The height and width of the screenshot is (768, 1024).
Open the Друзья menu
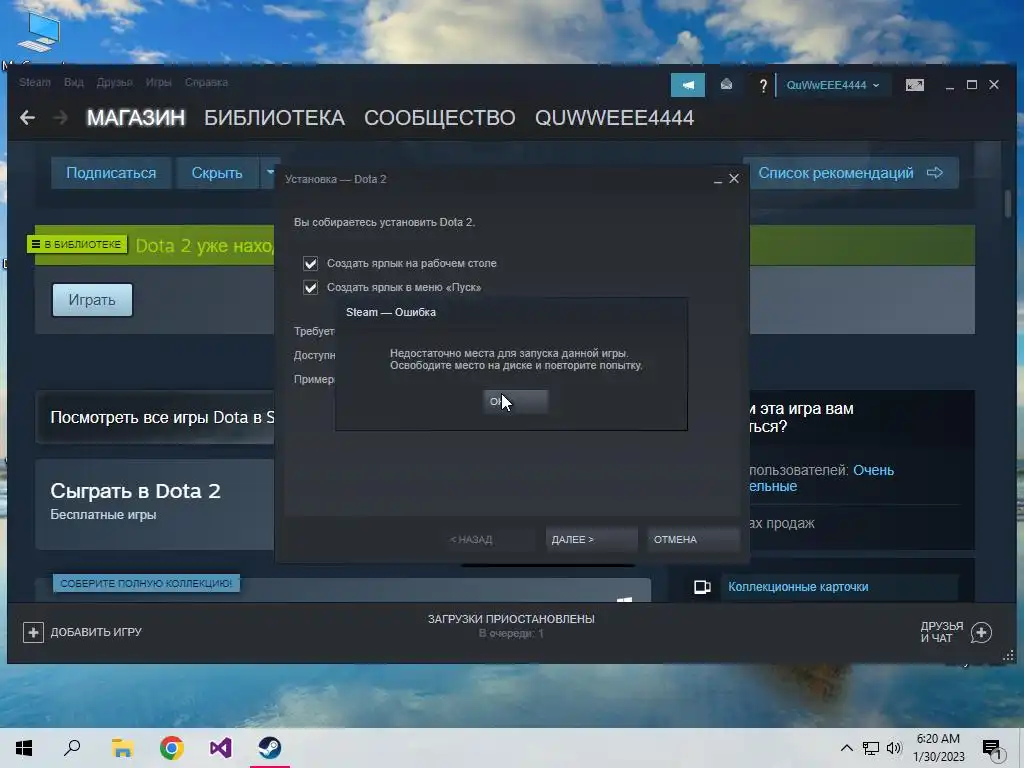(x=114, y=82)
